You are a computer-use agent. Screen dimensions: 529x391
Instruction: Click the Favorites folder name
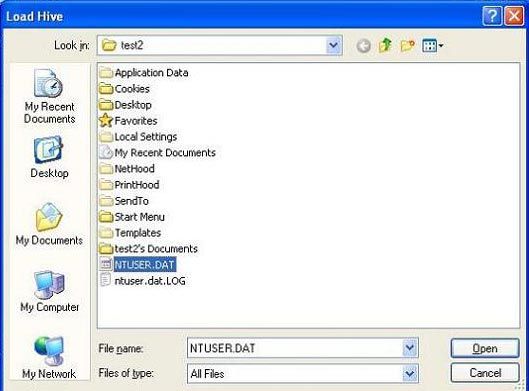pos(136,121)
